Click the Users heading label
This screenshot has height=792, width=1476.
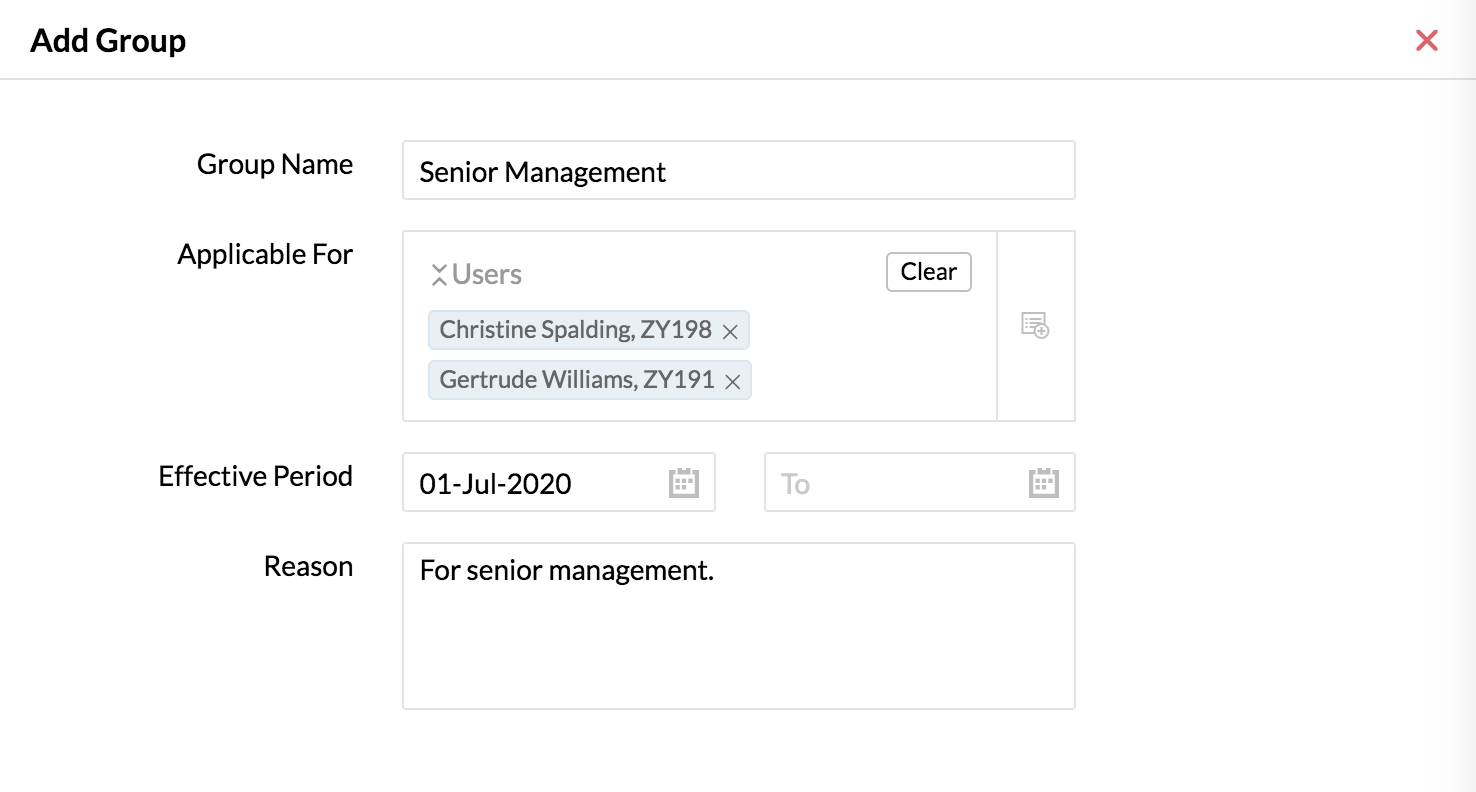pyautogui.click(x=487, y=274)
